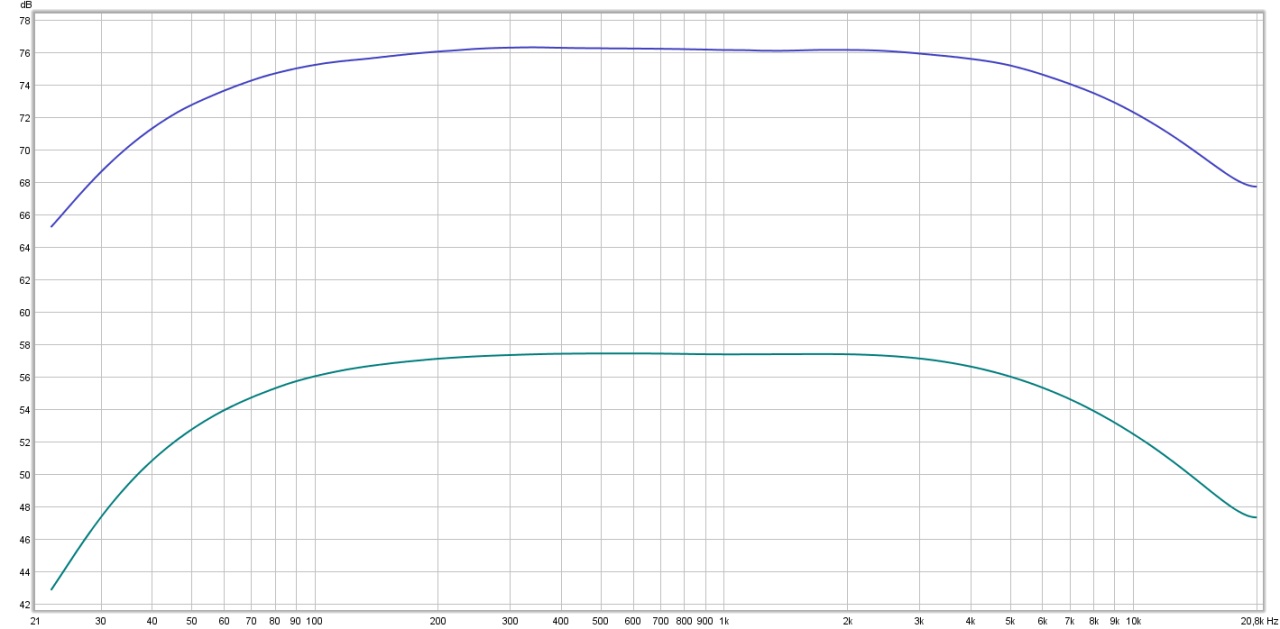Click the 78 dB vertical axis label
The image size is (1280, 629).
(x=26, y=20)
